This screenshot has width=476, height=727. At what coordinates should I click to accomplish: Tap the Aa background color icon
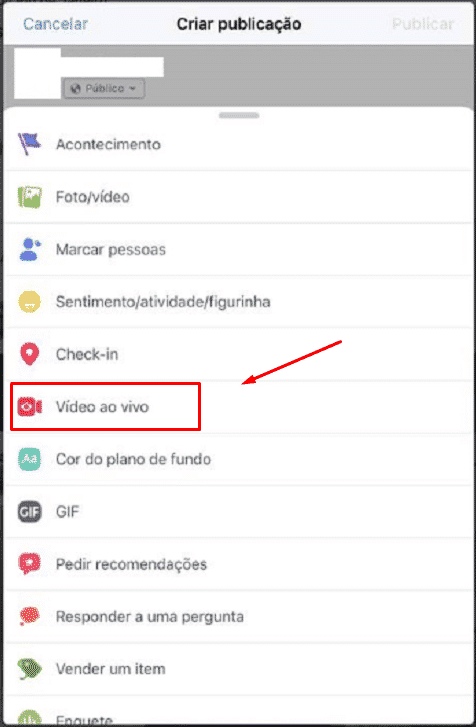[x=29, y=459]
